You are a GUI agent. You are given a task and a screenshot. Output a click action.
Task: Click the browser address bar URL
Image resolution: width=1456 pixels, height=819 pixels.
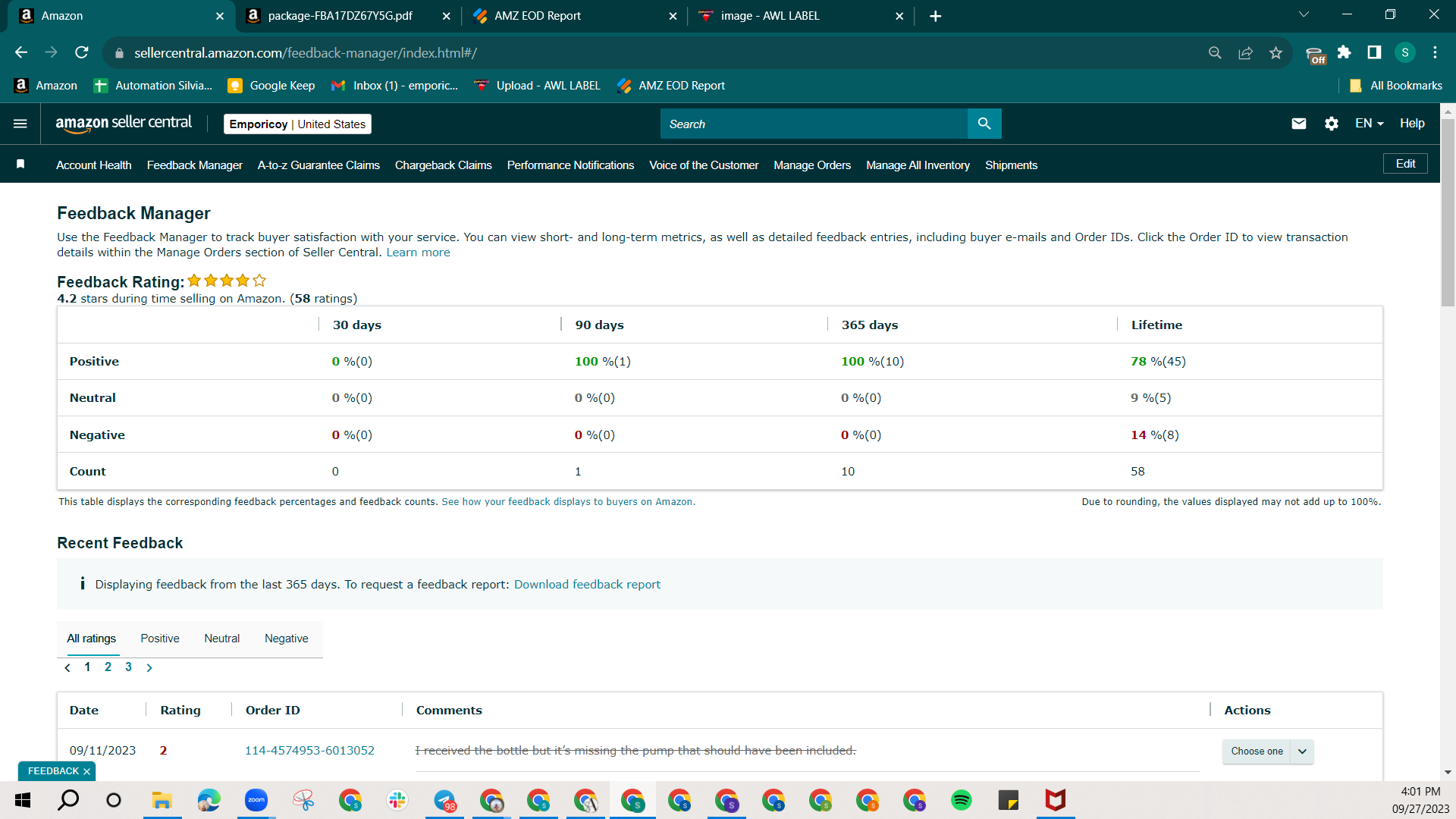click(306, 53)
